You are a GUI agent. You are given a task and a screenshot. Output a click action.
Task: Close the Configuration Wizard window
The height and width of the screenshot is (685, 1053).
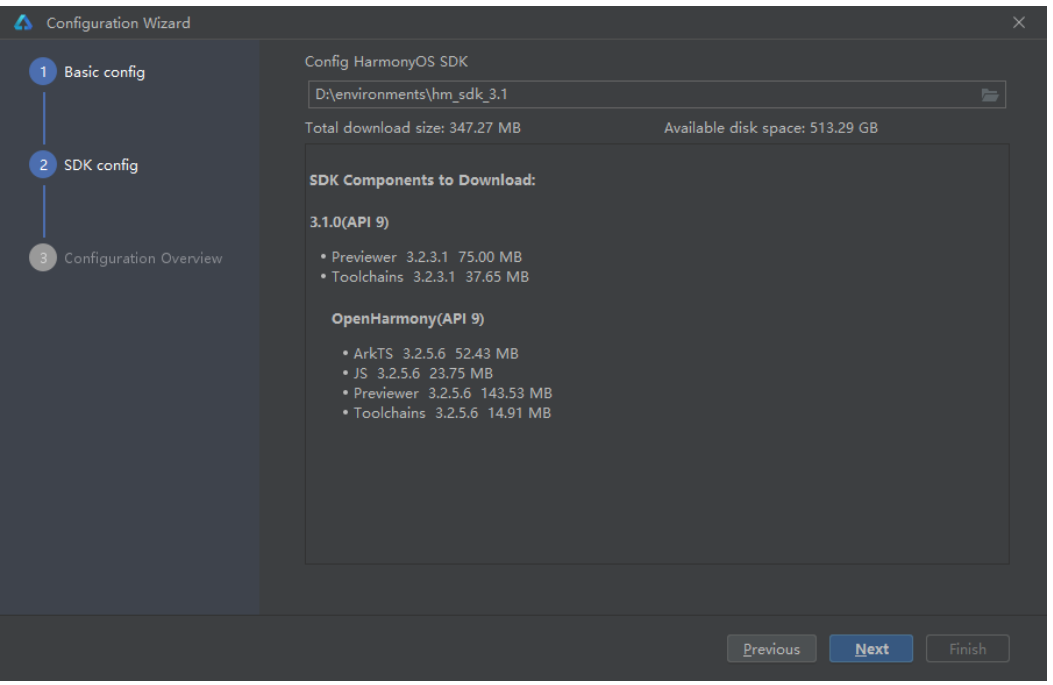pyautogui.click(x=1019, y=23)
